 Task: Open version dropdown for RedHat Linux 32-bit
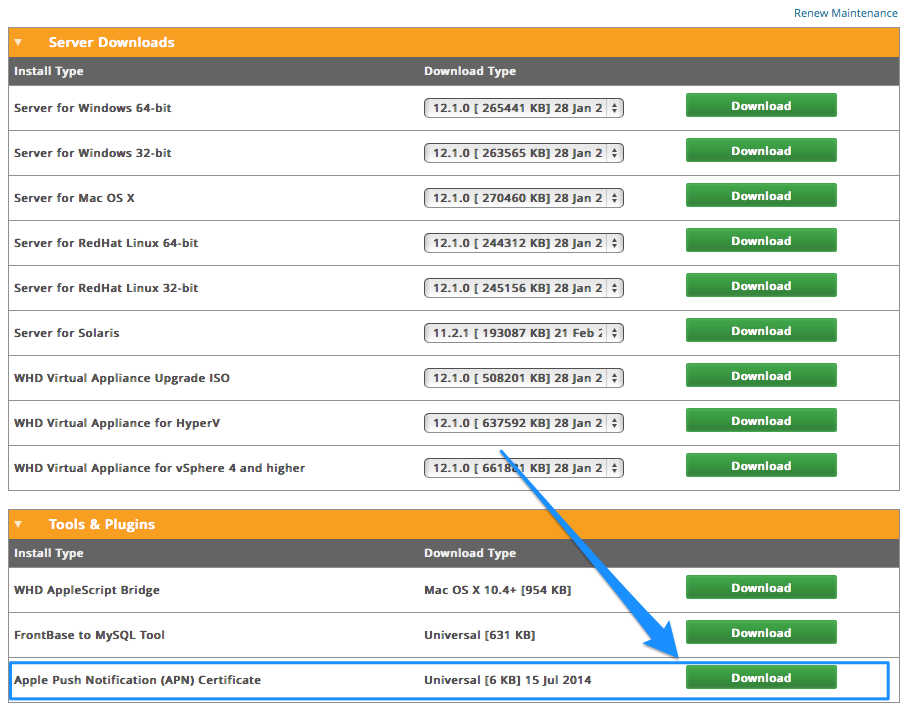[523, 288]
